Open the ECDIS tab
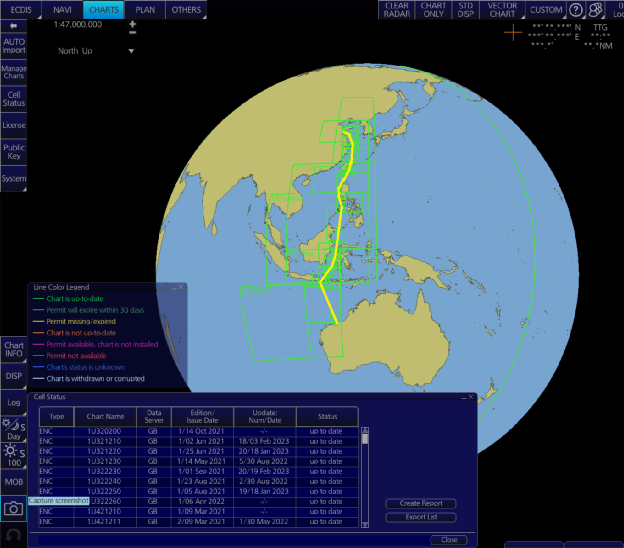This screenshot has height=548, width=624. coord(21,10)
